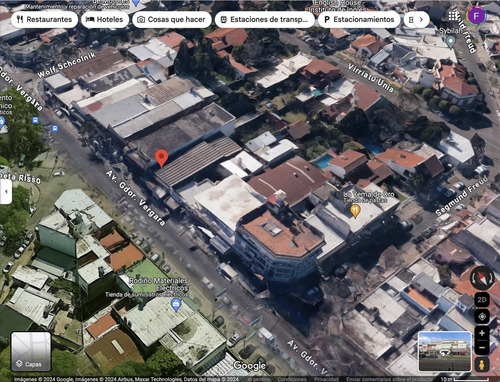Click the Rodiño Materiales Eléctricos label text
The width and height of the screenshot is (500, 382).
click(159, 284)
